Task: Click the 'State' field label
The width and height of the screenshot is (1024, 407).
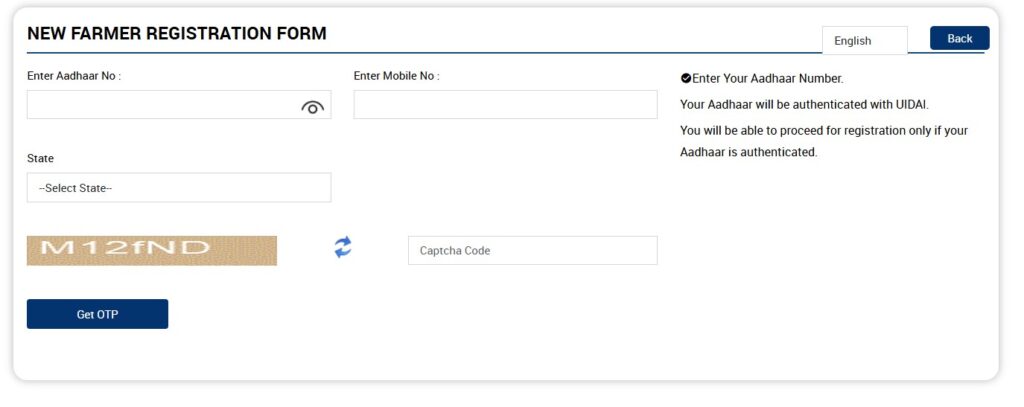Action: (41, 159)
